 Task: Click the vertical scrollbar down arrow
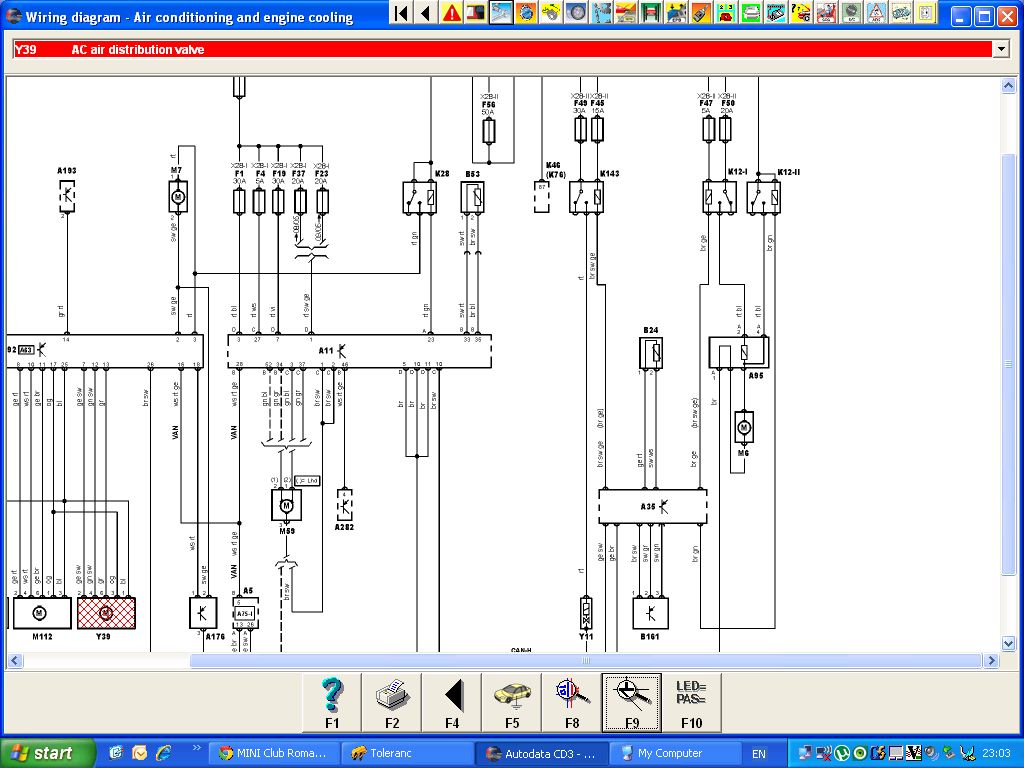pyautogui.click(x=1008, y=643)
